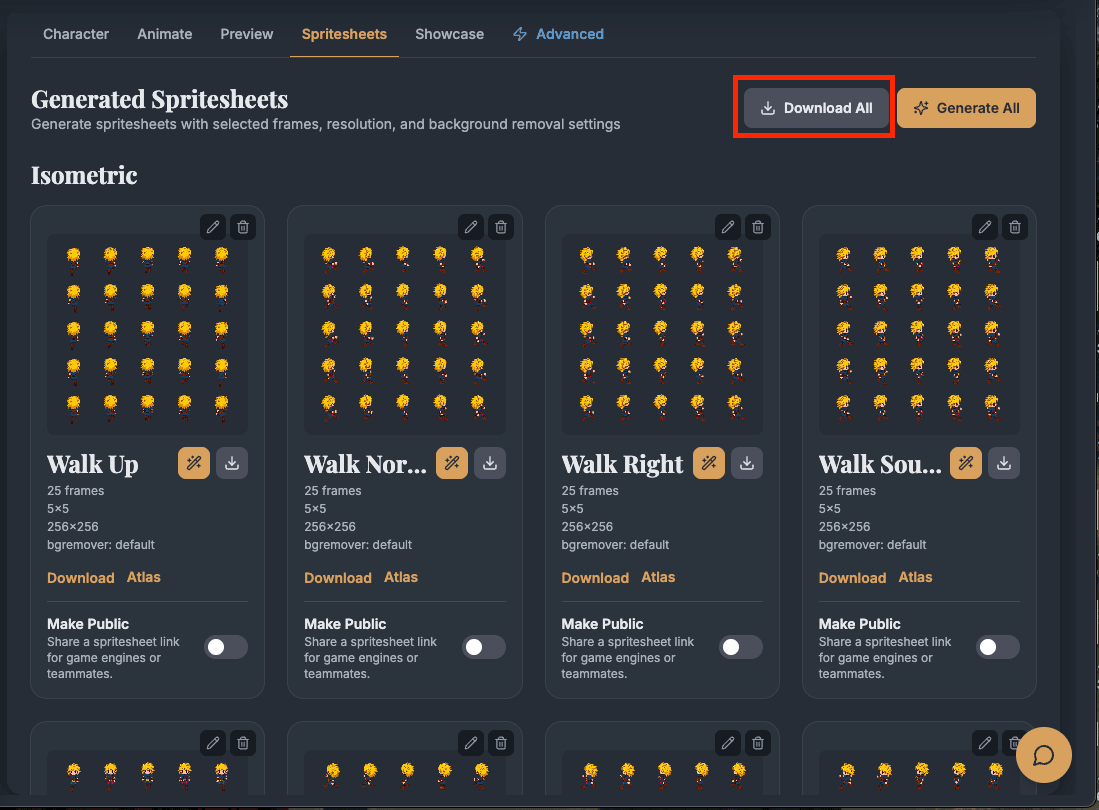The width and height of the screenshot is (1099, 810).
Task: Delete the Walk Up spritesheet via trash icon
Action: (243, 227)
